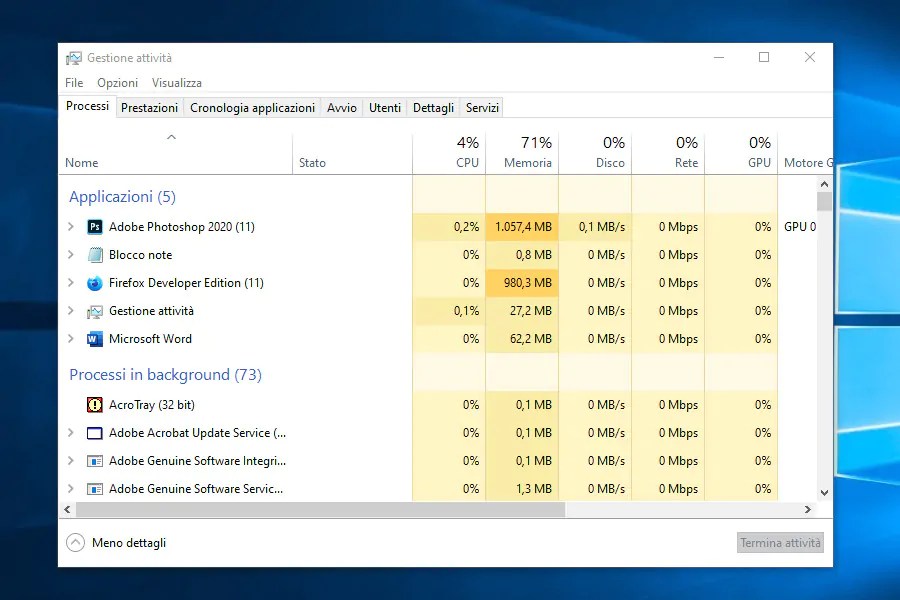Expand Adobe Acrobat Update Service row
The height and width of the screenshot is (600, 900).
(x=71, y=432)
